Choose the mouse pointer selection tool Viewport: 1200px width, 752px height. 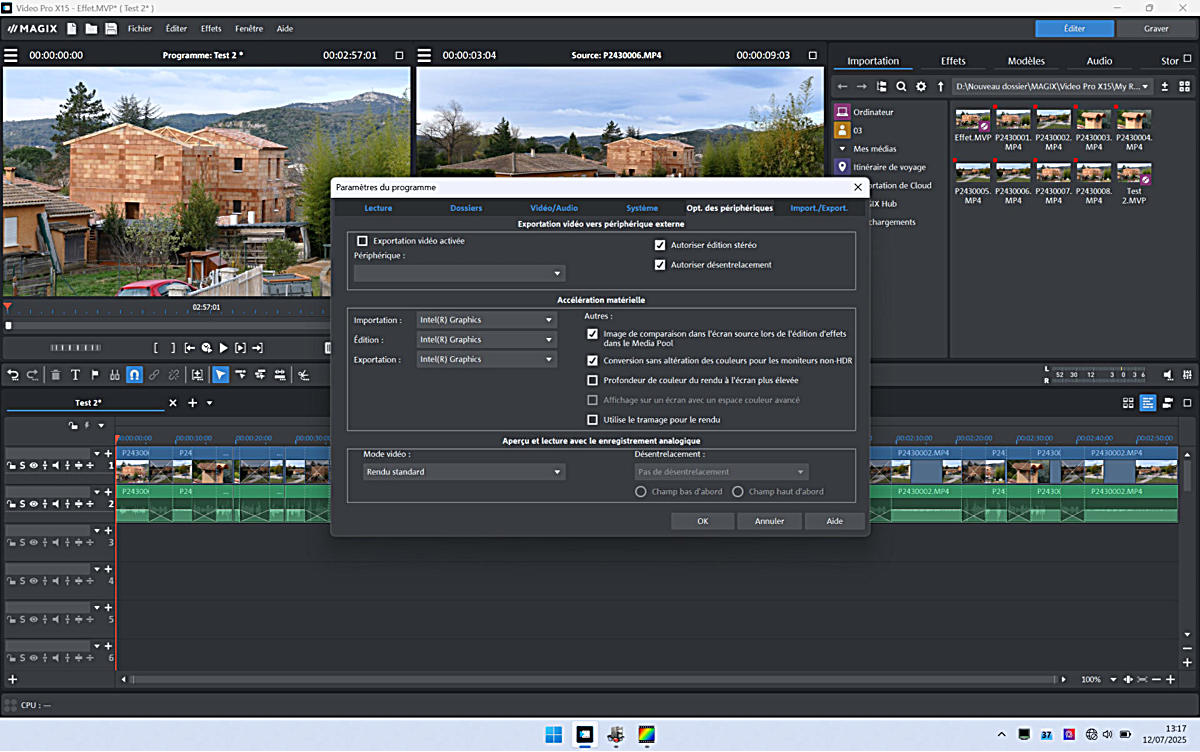pos(220,375)
